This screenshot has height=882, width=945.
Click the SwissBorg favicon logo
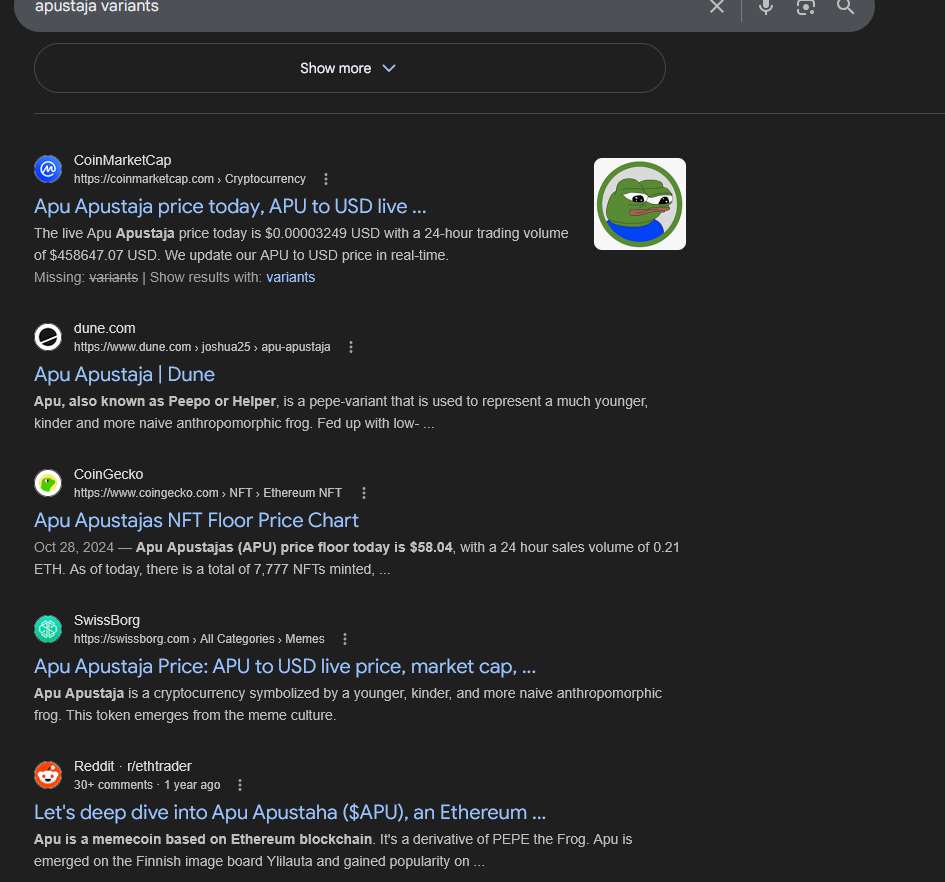[x=48, y=629]
